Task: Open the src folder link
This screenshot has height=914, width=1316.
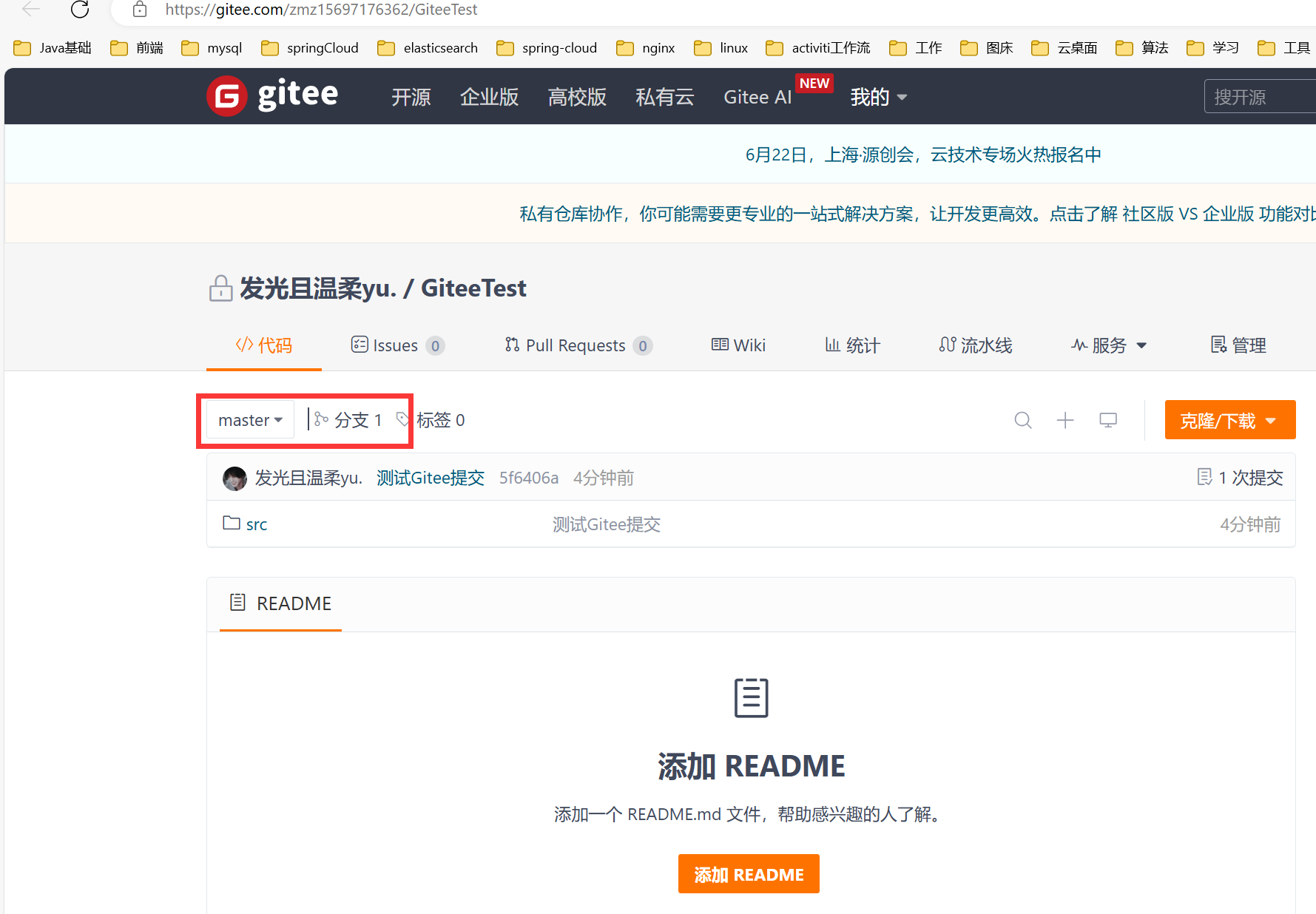Action: (257, 524)
